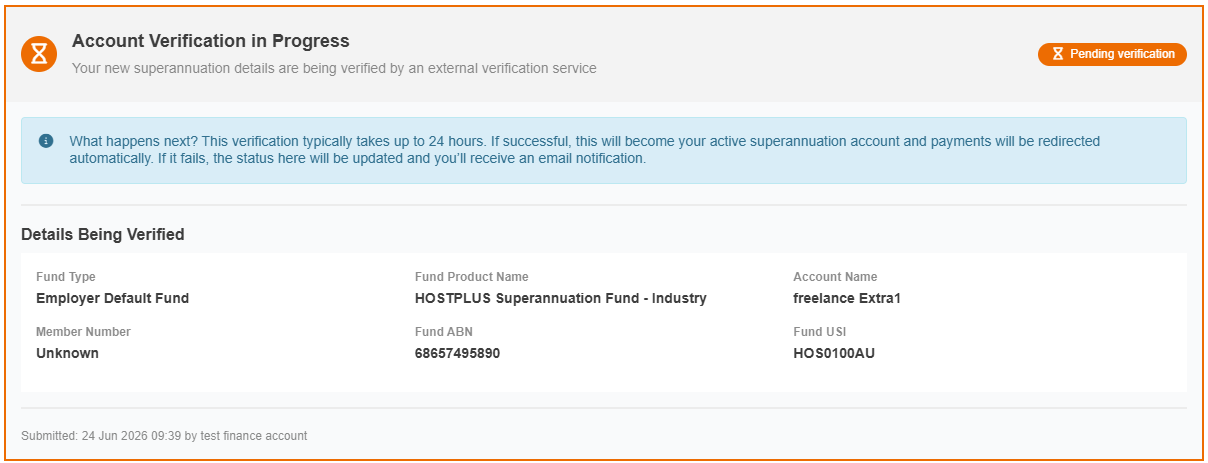Viewport: 1208px width, 463px height.
Task: Click the Details Being Verified heading
Action: [x=103, y=235]
